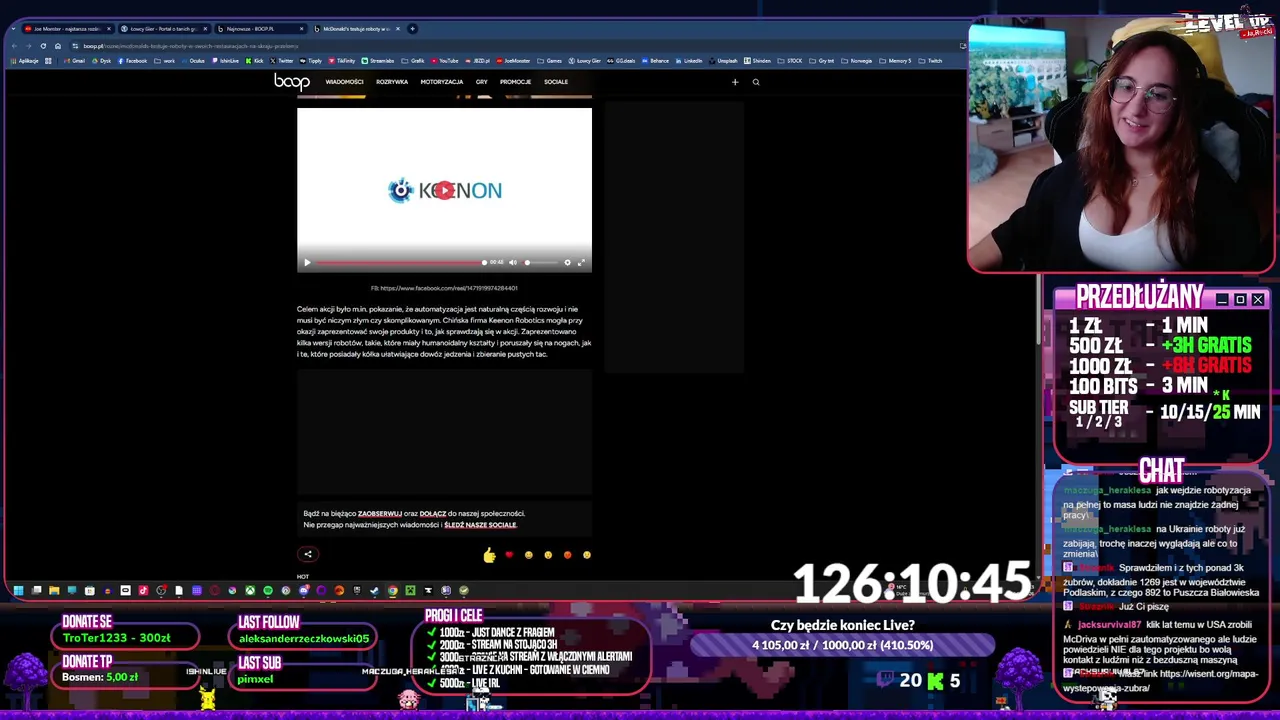The width and height of the screenshot is (1280, 720).
Task: React with the thumbs-up emoji
Action: coord(489,555)
